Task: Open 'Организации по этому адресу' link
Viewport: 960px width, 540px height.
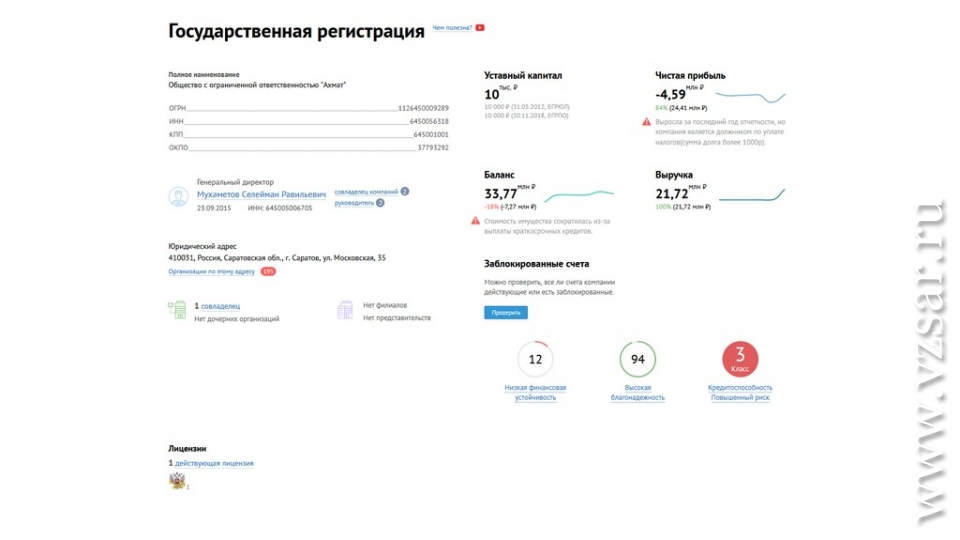Action: 212,271
